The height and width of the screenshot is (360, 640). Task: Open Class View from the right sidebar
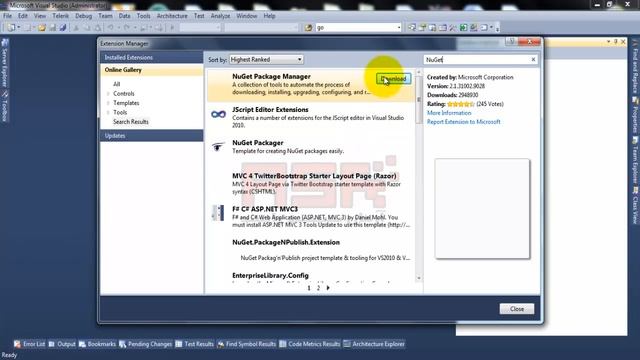[x=635, y=205]
